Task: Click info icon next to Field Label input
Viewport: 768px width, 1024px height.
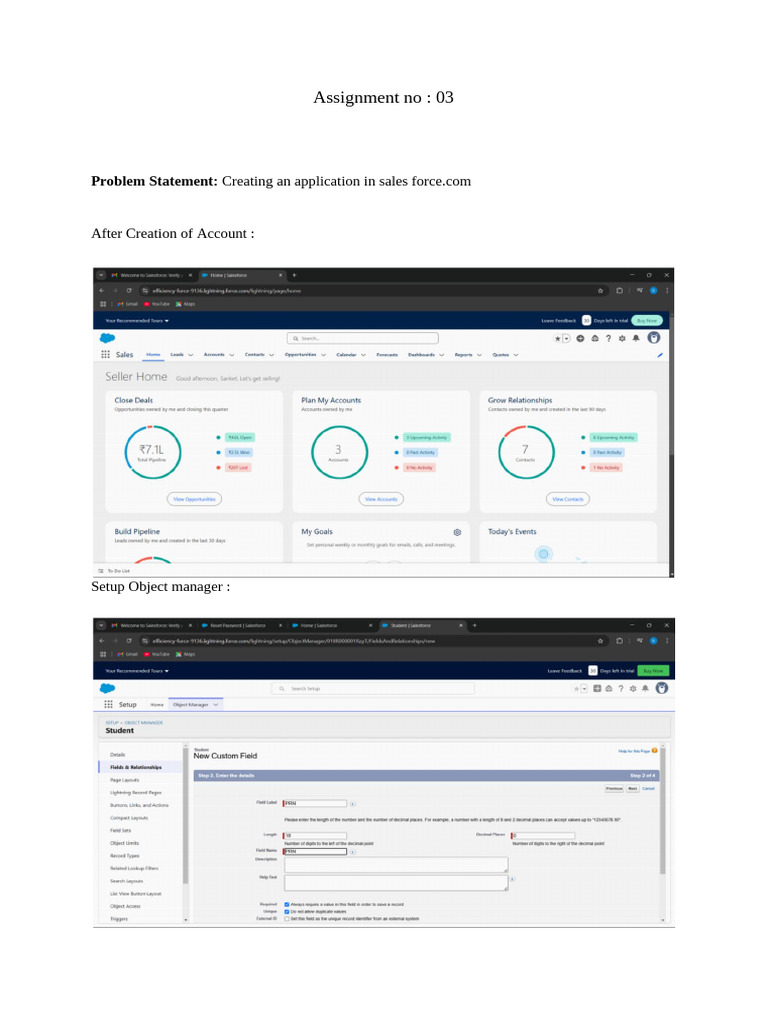Action: [352, 803]
